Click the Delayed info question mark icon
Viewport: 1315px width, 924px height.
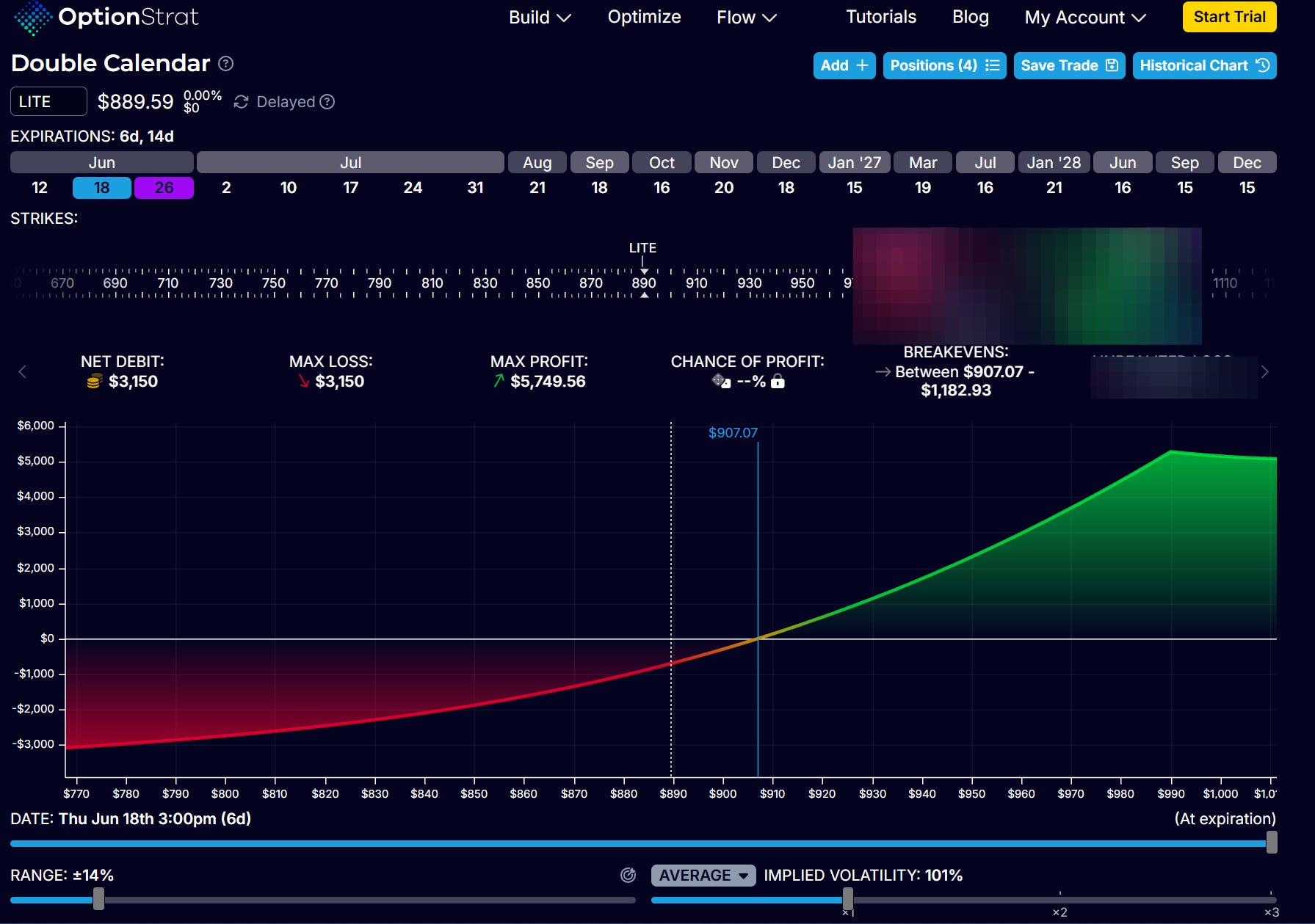327,102
